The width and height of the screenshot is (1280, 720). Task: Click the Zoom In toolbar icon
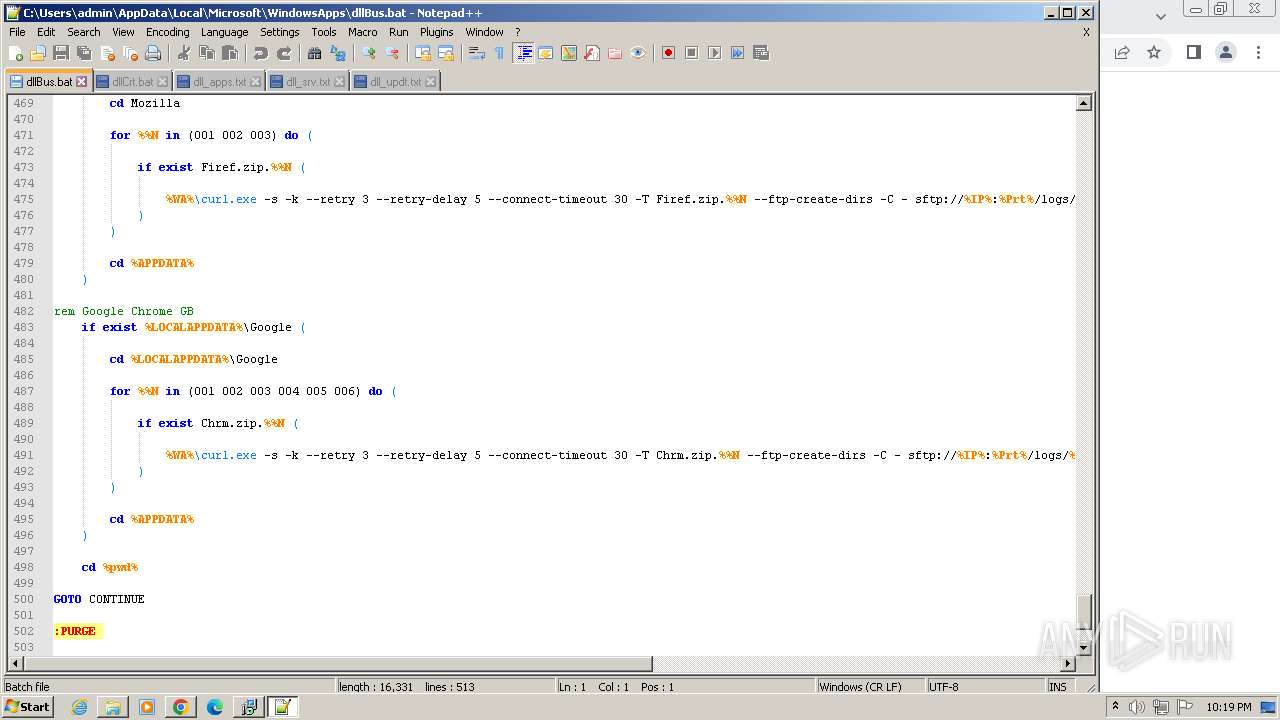pos(369,53)
